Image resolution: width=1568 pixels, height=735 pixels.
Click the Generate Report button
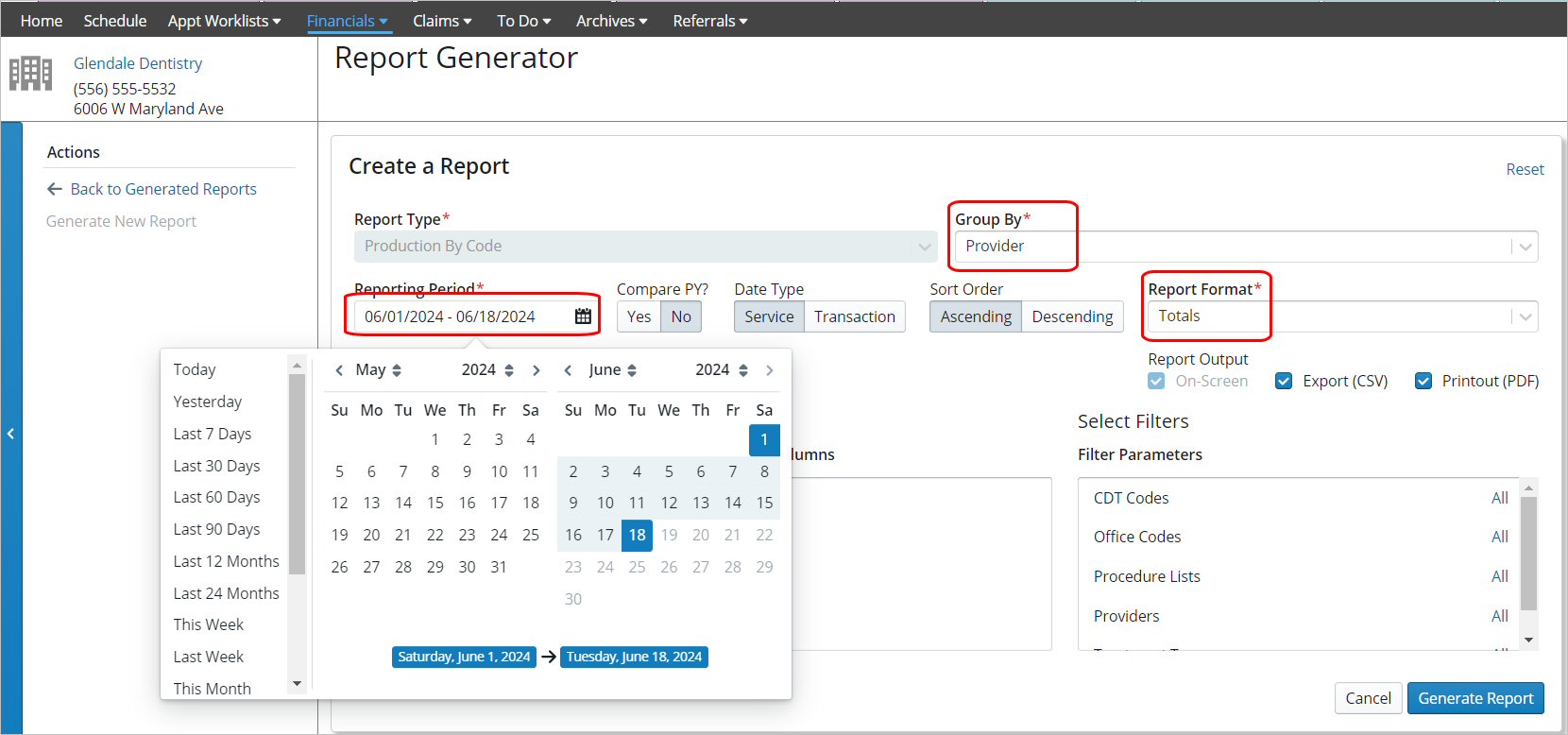click(x=1475, y=698)
